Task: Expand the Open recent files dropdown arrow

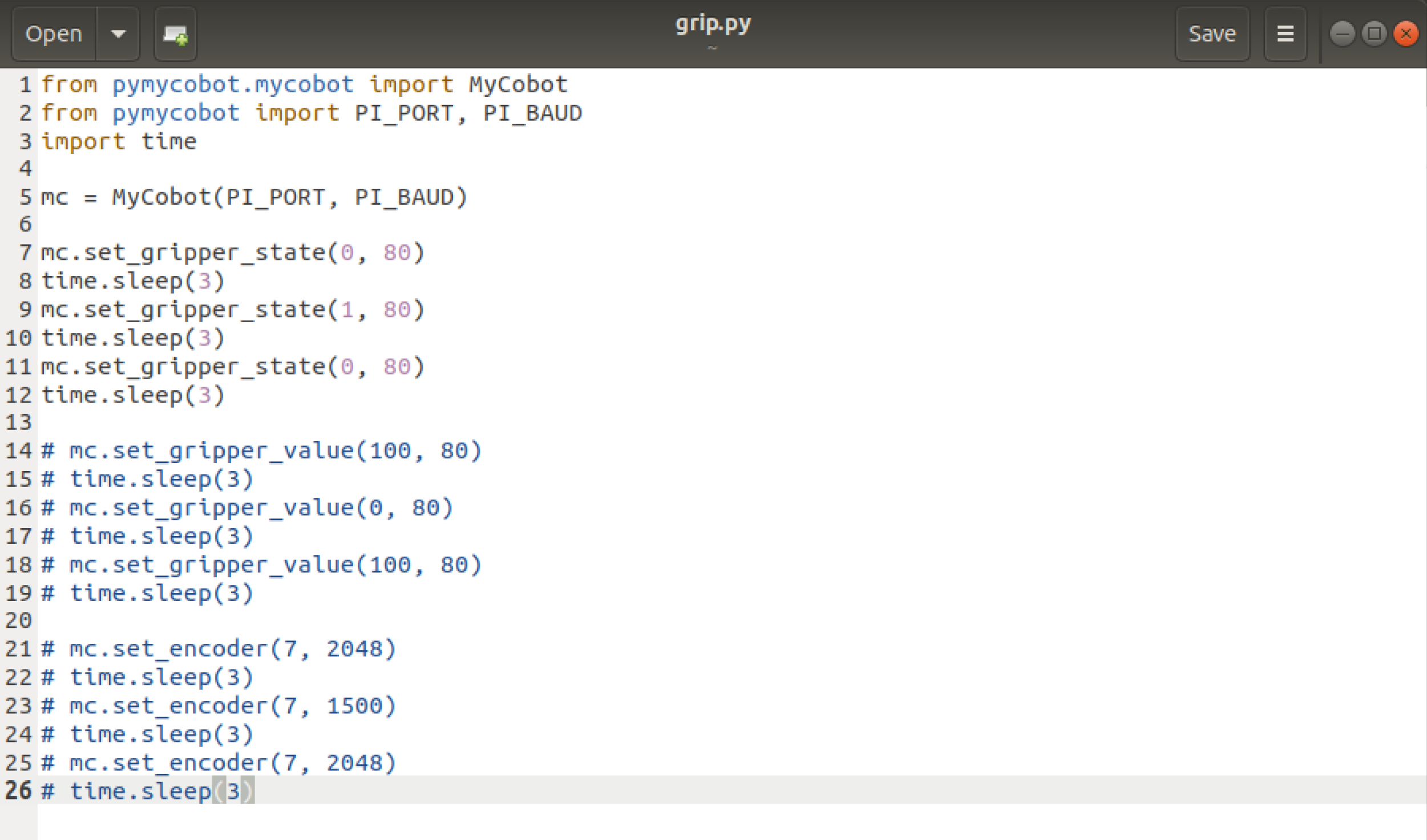Action: (x=118, y=34)
